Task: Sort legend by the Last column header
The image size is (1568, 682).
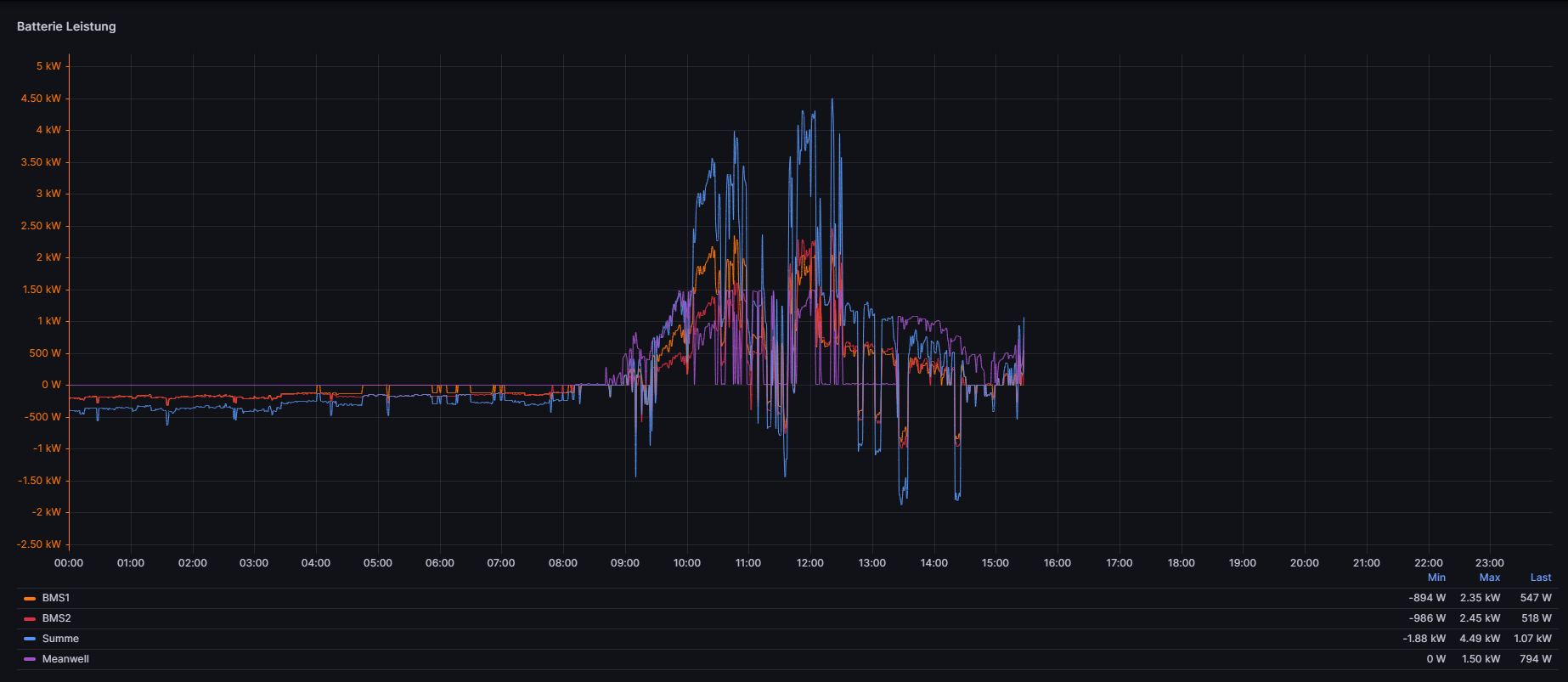Action: click(1541, 578)
